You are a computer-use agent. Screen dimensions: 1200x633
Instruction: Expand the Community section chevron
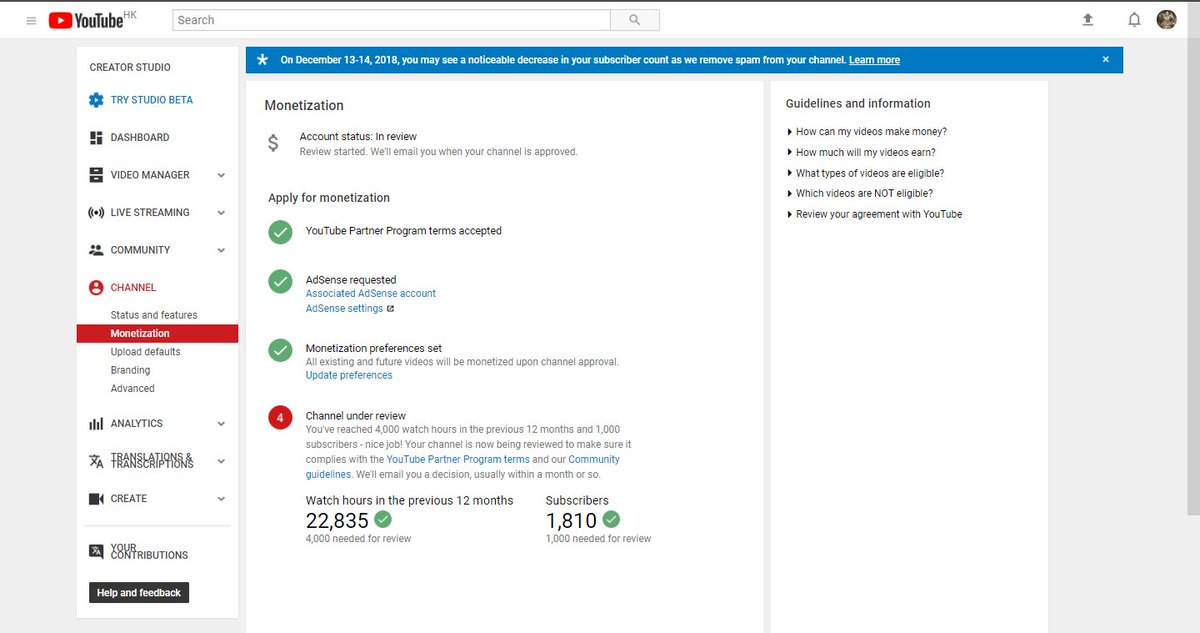click(x=221, y=250)
